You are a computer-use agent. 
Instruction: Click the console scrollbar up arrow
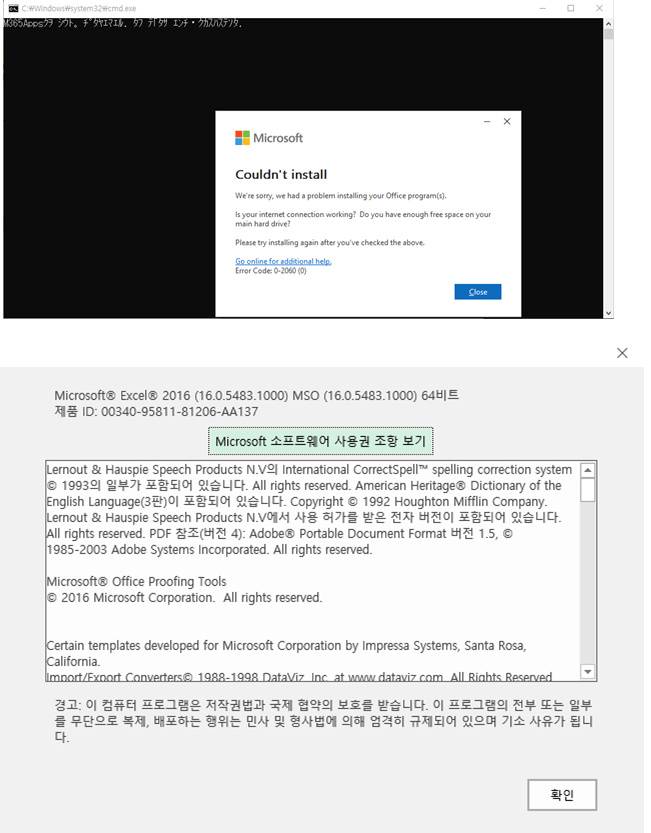[608, 24]
